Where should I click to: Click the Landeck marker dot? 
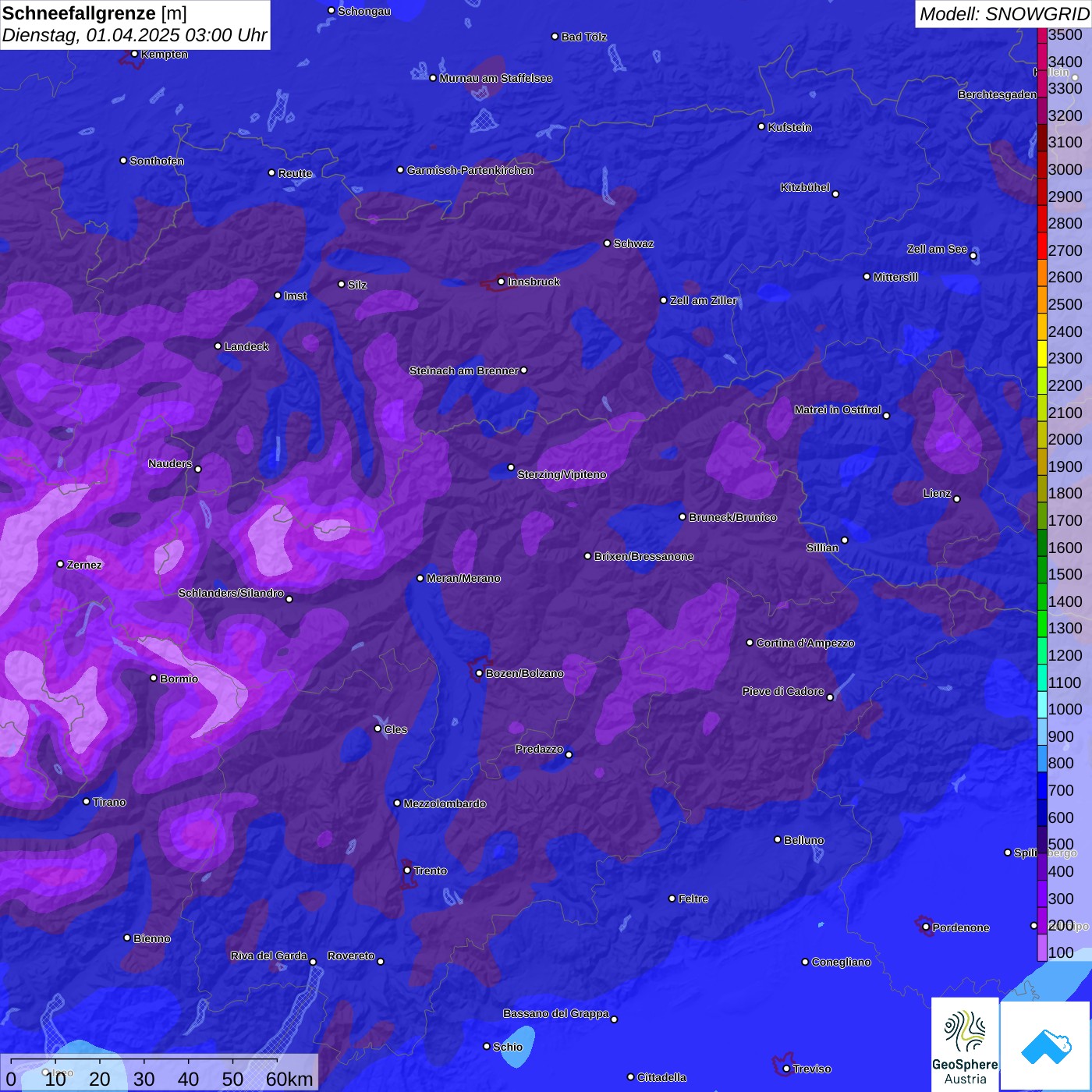pos(218,346)
